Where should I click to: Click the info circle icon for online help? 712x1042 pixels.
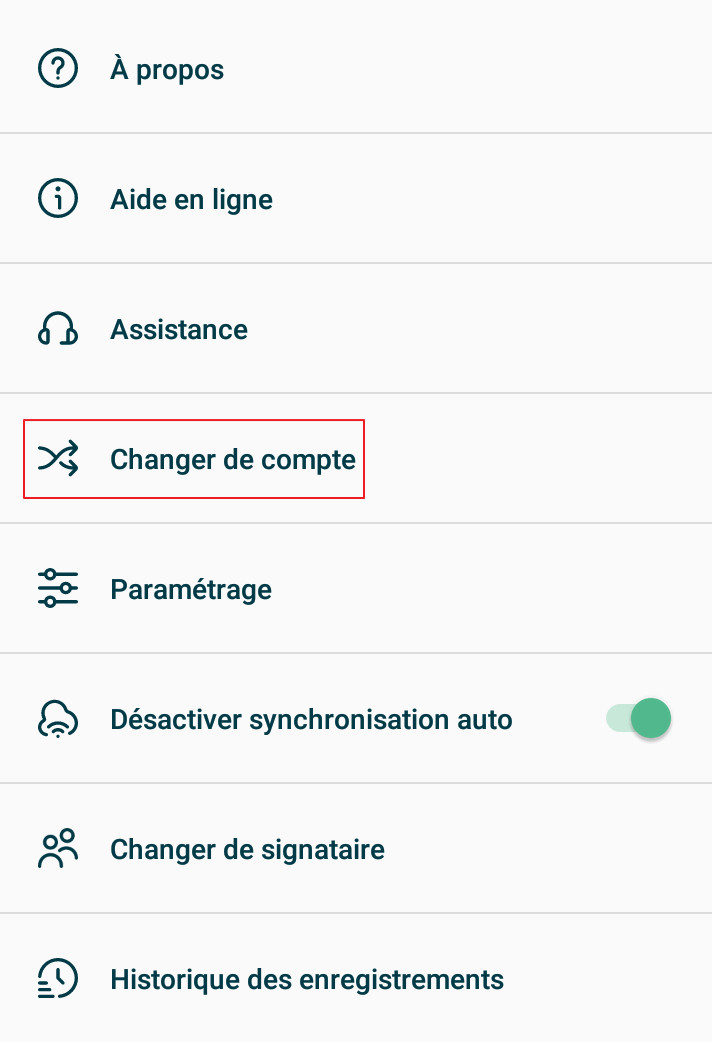pos(58,199)
